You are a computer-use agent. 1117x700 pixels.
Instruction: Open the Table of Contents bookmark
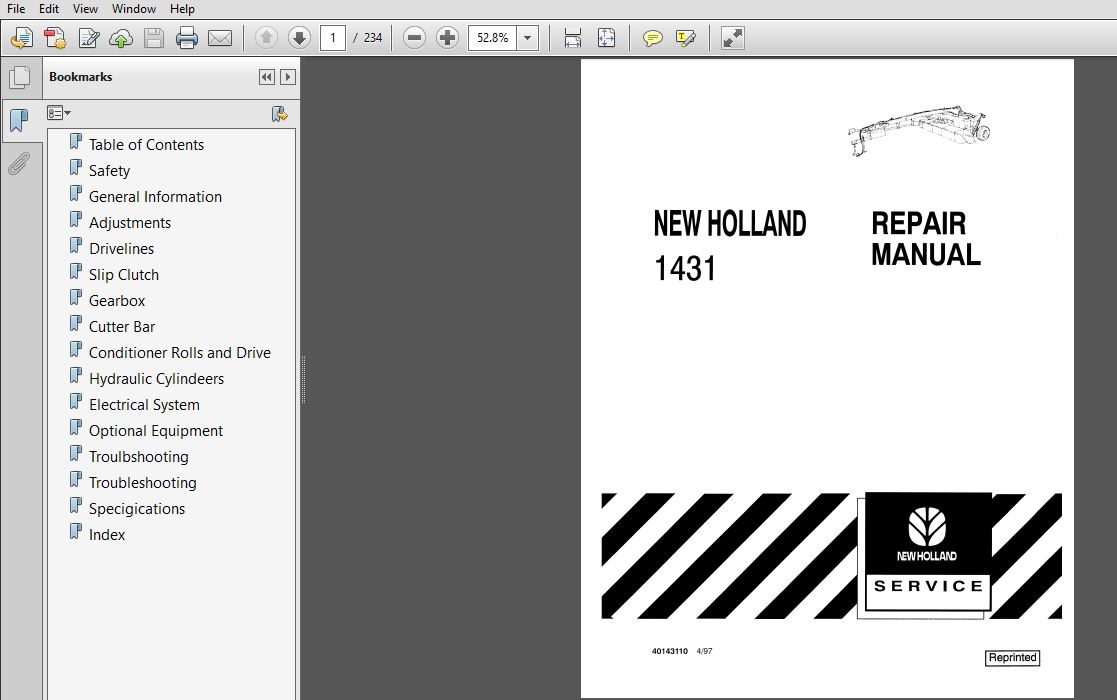pyautogui.click(x=146, y=145)
